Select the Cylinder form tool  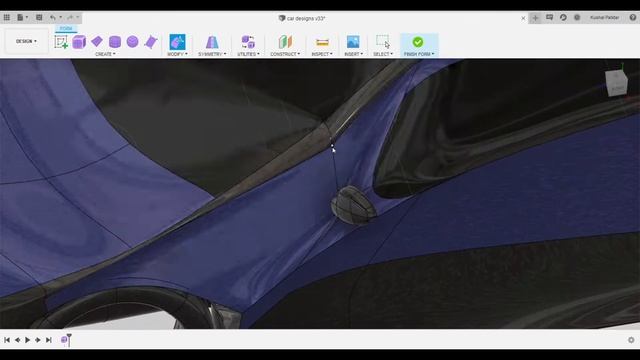coord(115,42)
